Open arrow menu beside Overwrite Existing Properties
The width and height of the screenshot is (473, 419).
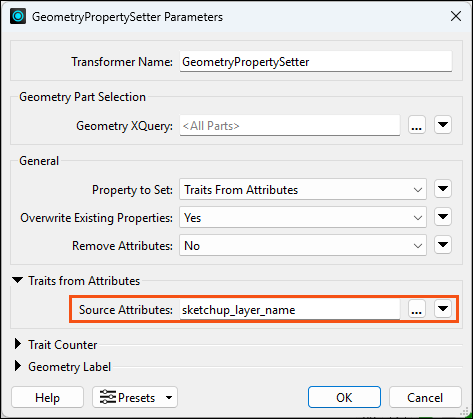pyautogui.click(x=443, y=217)
